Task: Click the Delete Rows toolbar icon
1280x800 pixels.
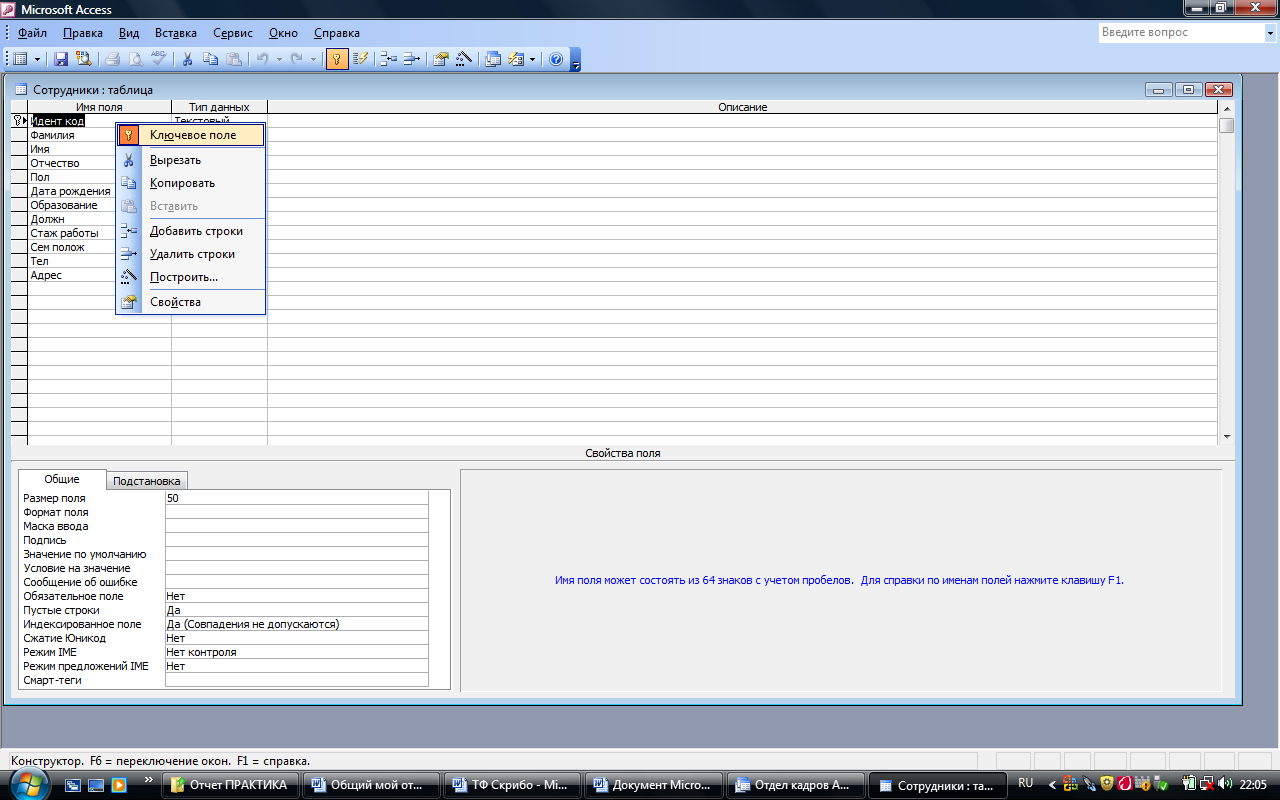Action: click(412, 59)
